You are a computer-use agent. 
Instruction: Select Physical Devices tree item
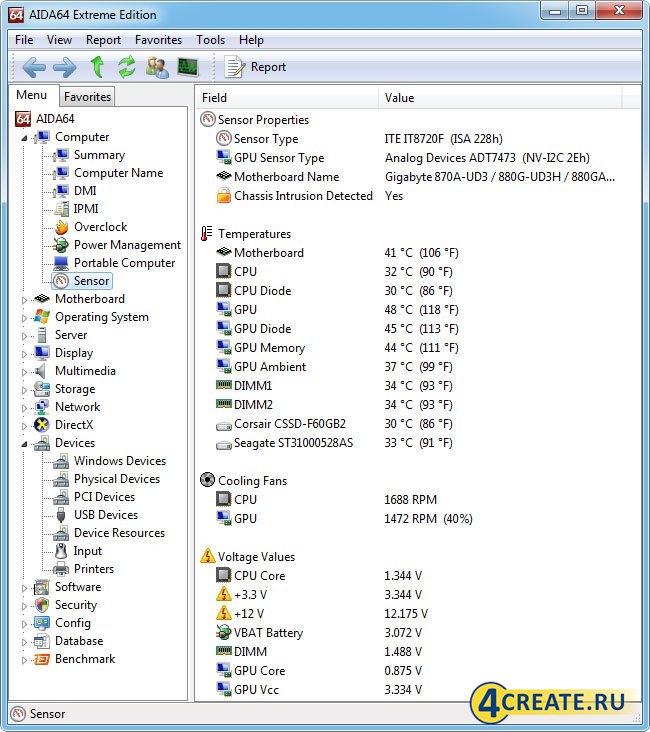pos(117,479)
